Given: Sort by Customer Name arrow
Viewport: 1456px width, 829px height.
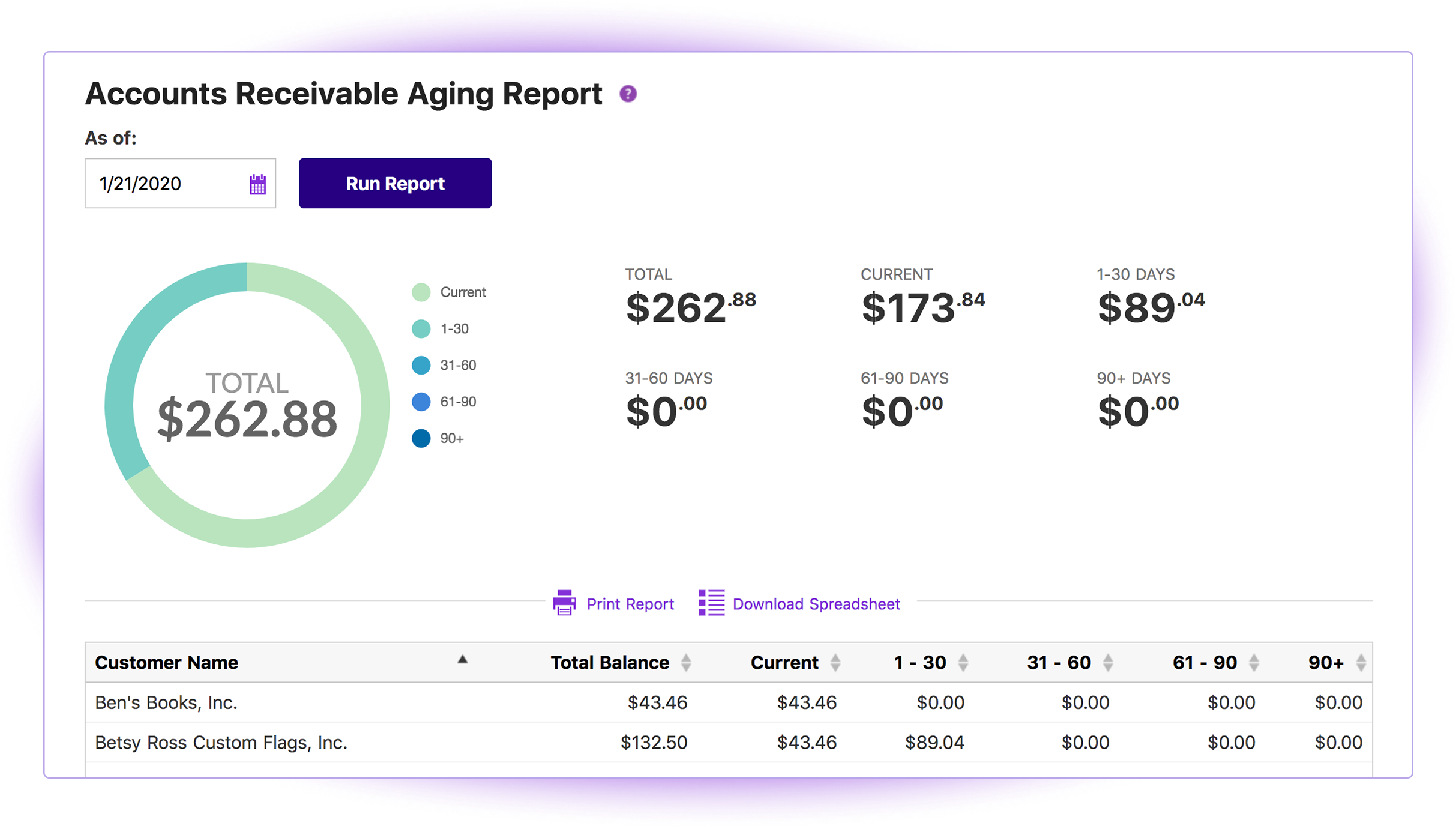Looking at the screenshot, I should click(x=462, y=660).
